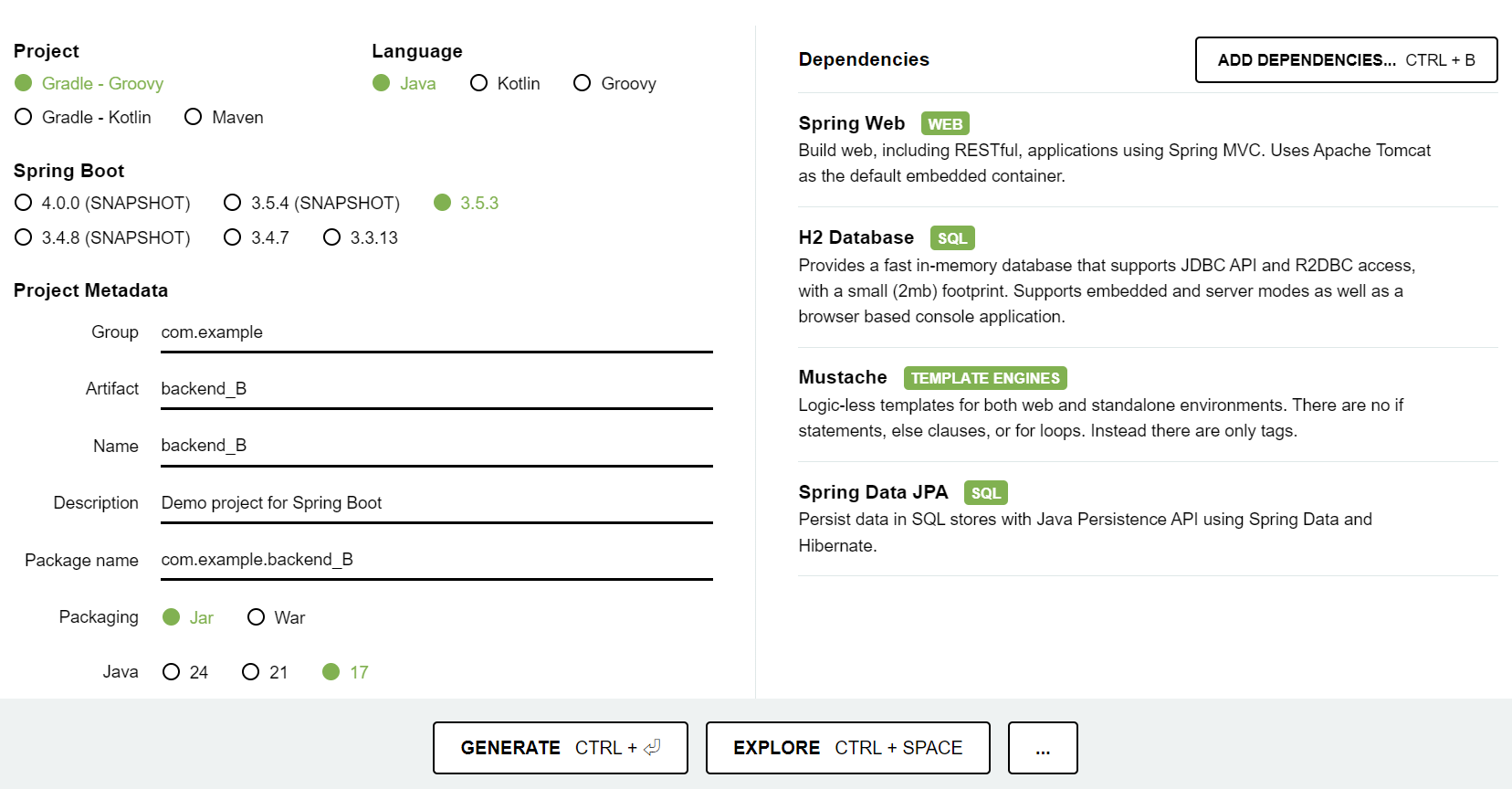The height and width of the screenshot is (789, 1512).
Task: Select Java language option
Action: coord(404,83)
